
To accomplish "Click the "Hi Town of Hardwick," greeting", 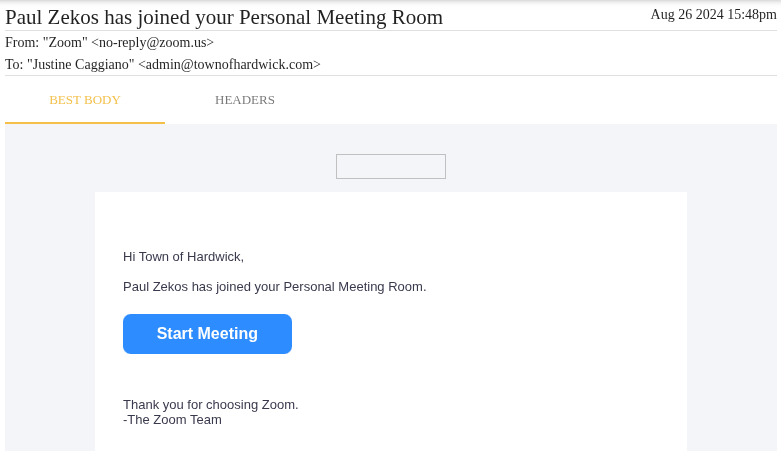I will point(183,257).
